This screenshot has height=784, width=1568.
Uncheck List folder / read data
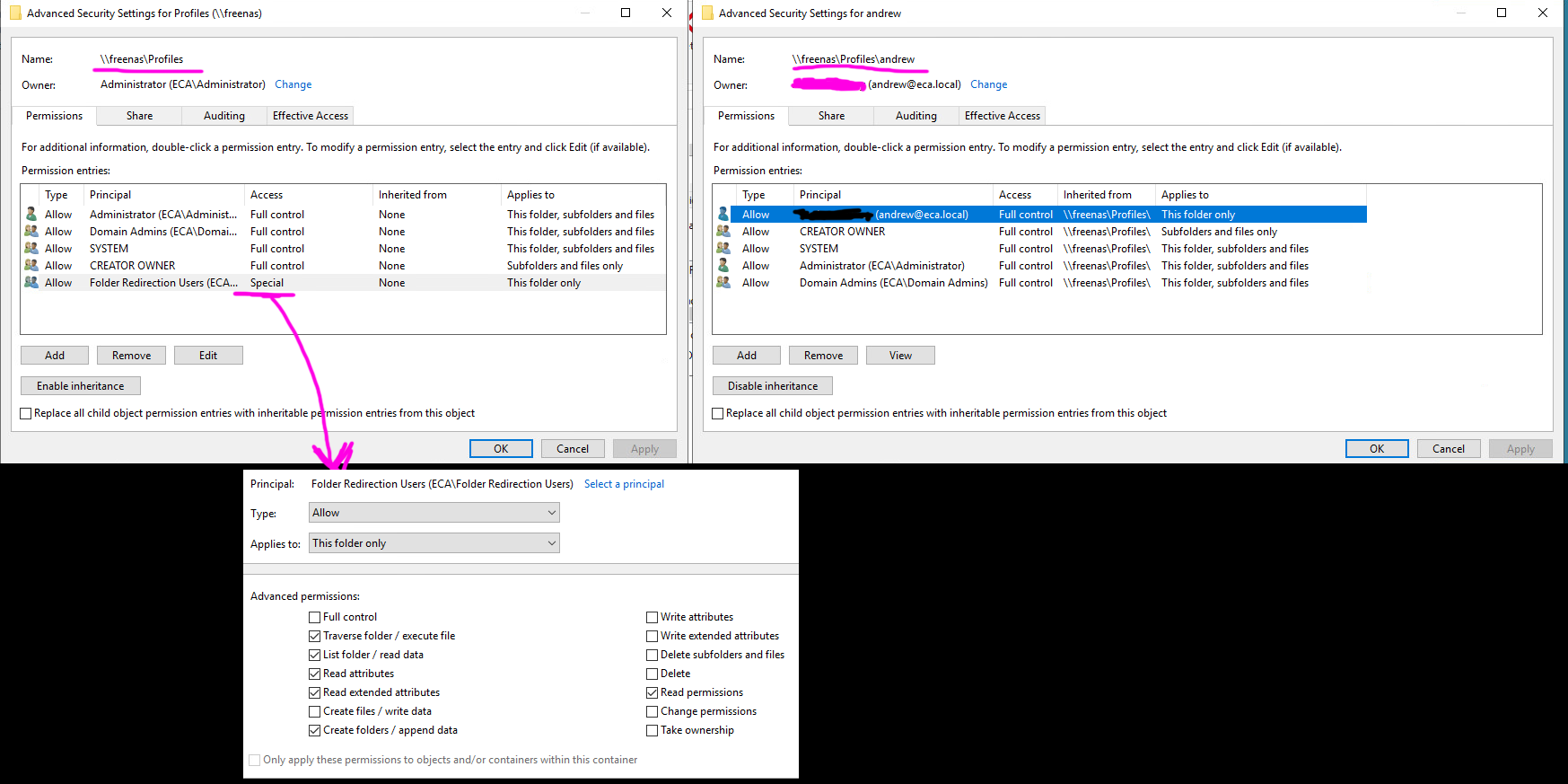point(315,655)
